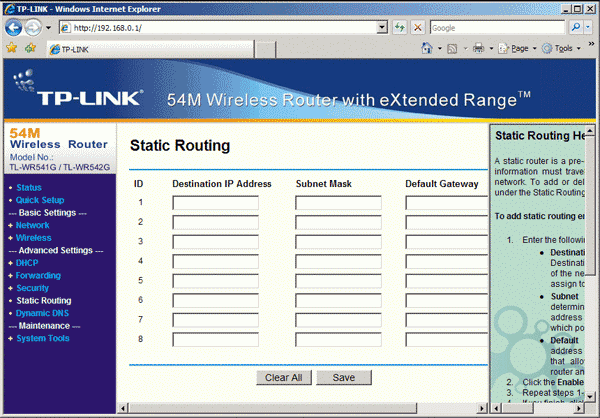Click the magnifier Search icon
The image size is (600, 418).
pos(576,27)
